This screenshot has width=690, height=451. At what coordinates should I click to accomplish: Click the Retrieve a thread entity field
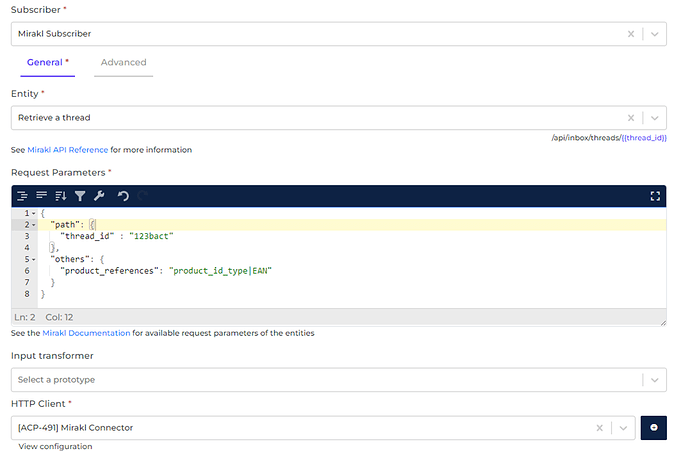[339, 118]
